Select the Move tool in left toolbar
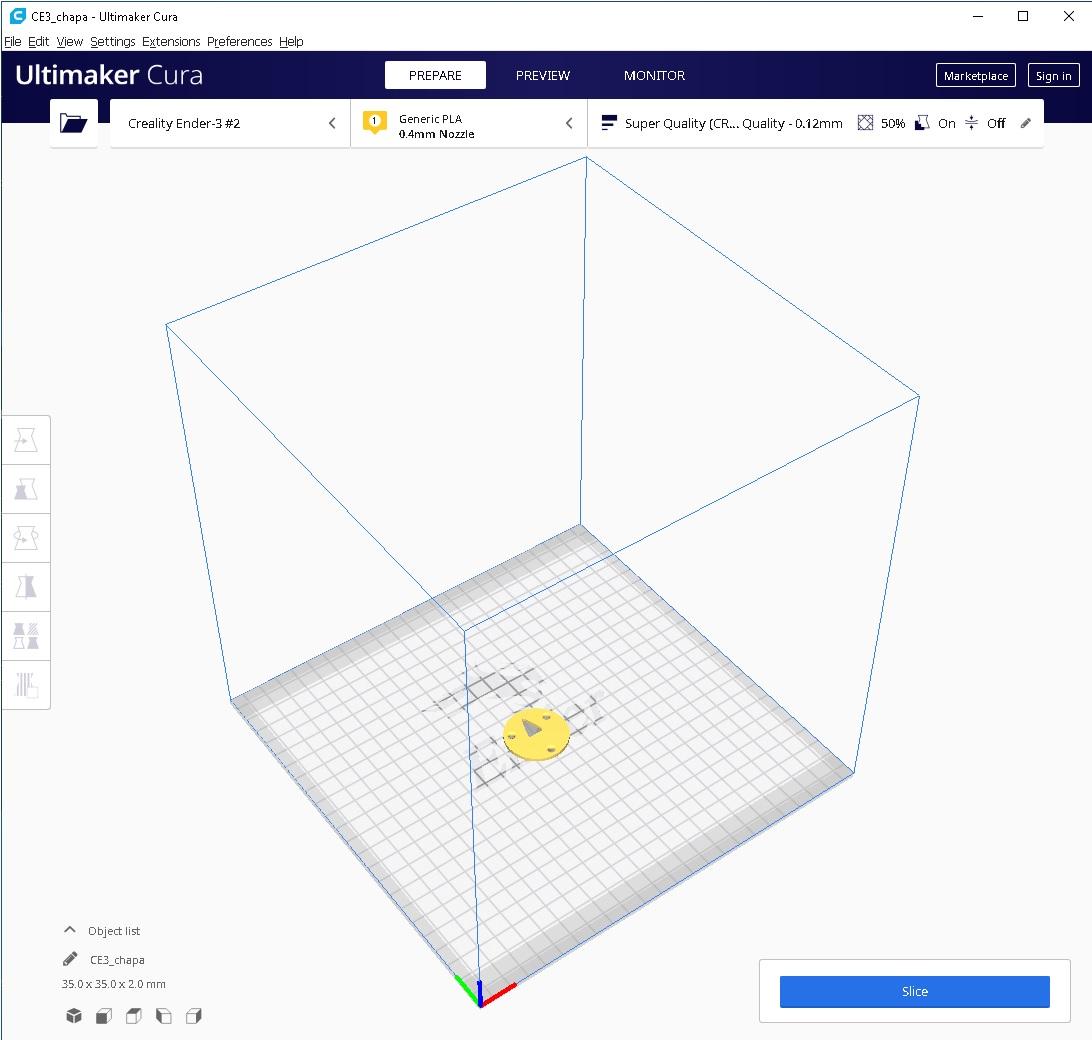 coord(26,440)
